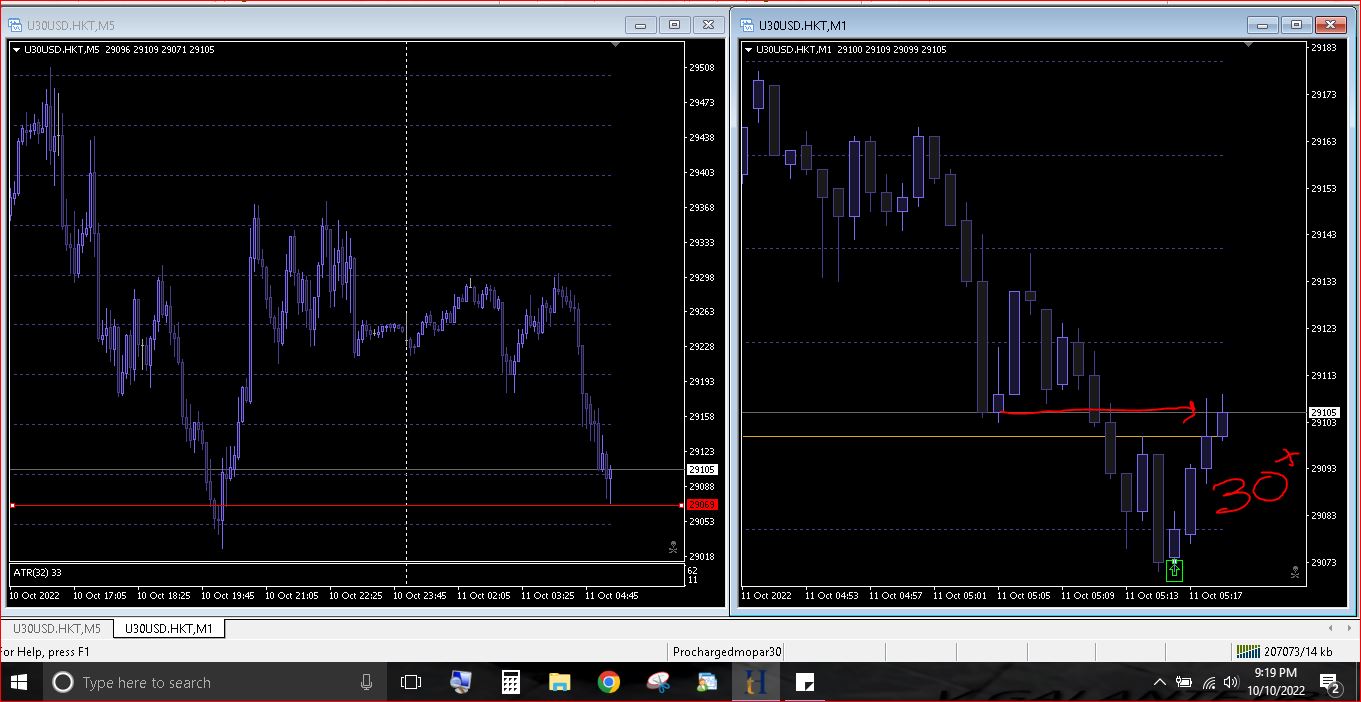The width and height of the screenshot is (1361, 702).
Task: Click the active trading terminal taskbar icon
Action: tap(755, 682)
